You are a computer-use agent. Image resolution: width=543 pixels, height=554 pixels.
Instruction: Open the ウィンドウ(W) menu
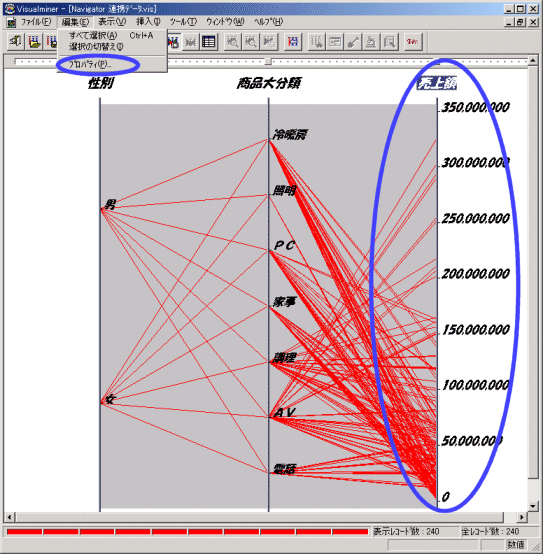(x=225, y=22)
